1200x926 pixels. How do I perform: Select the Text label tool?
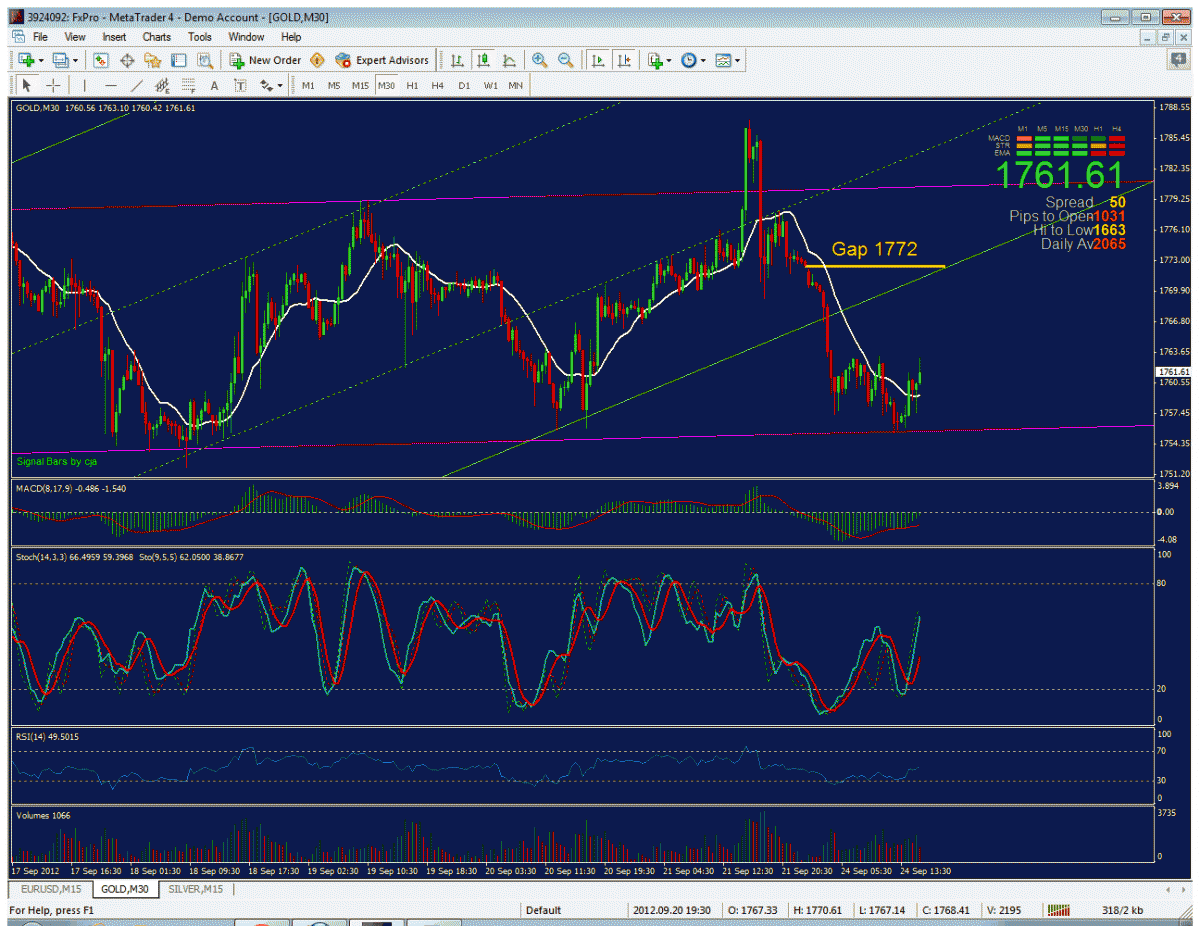point(214,86)
